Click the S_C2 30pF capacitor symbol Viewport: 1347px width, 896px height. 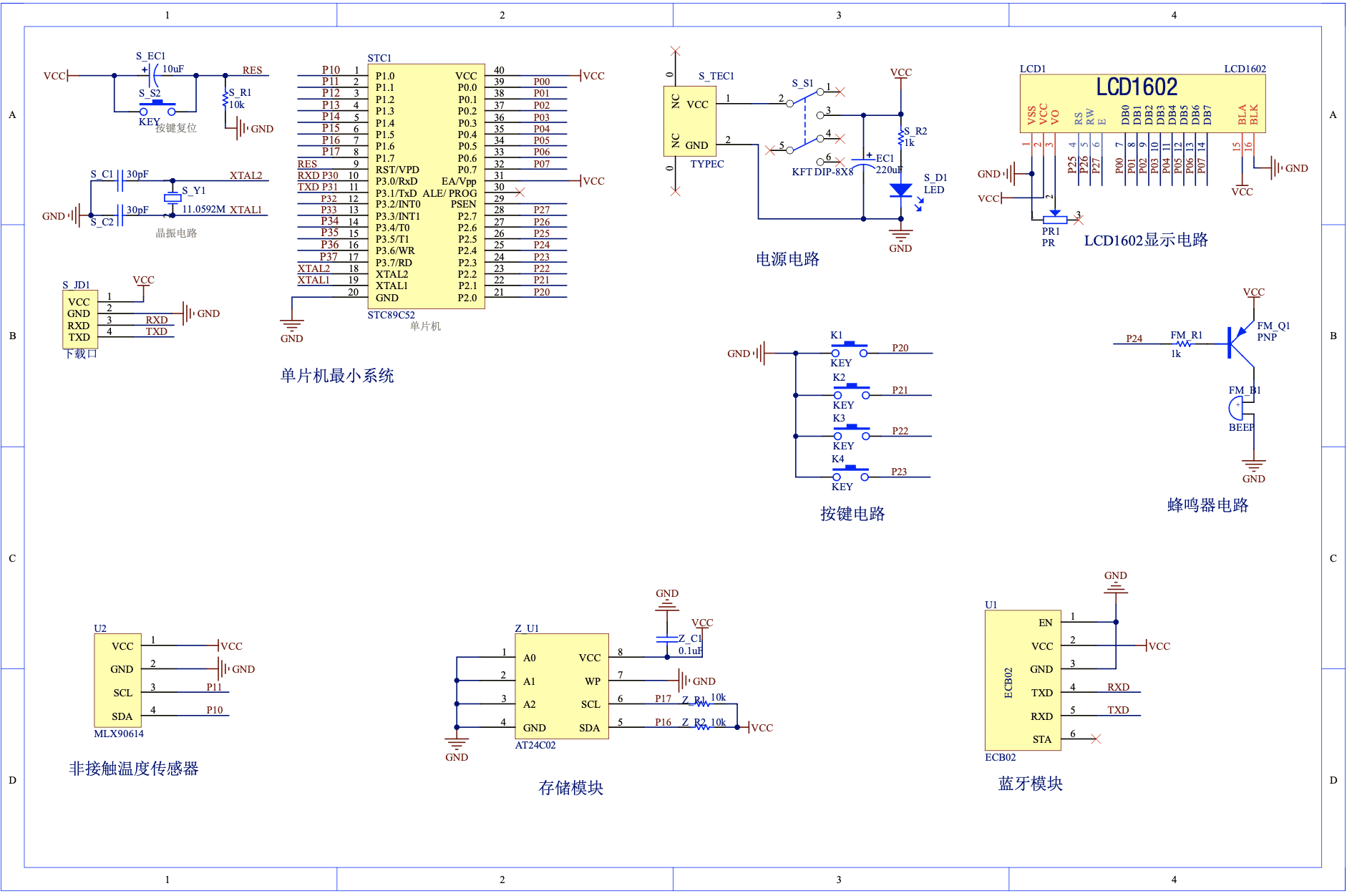coord(120,215)
